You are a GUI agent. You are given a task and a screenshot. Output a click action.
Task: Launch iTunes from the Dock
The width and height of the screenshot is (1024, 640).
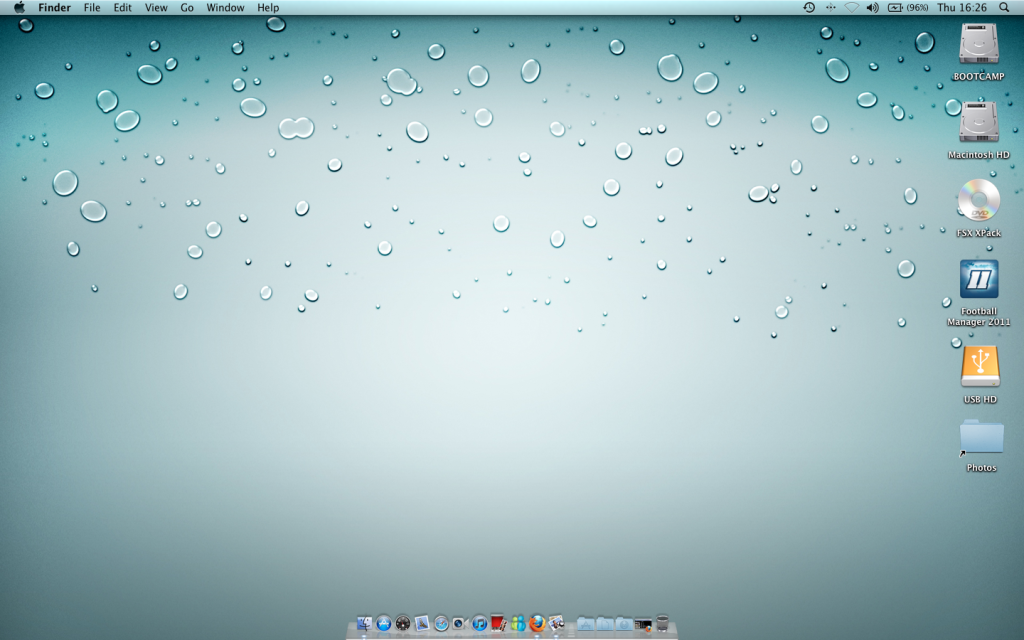[x=480, y=625]
